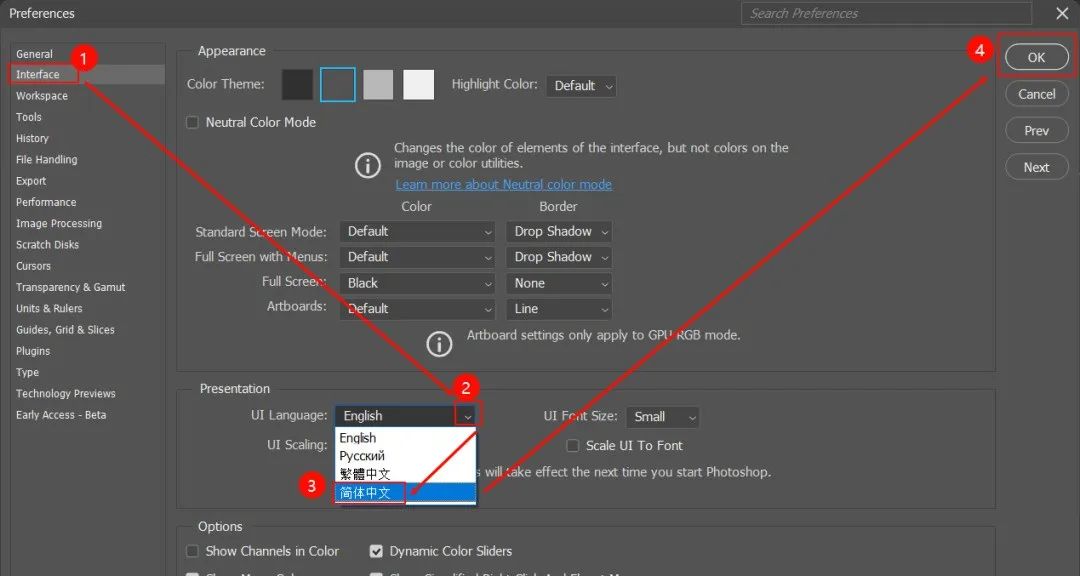
Task: Open Full Screen with Menus color dropdown
Action: click(x=417, y=257)
